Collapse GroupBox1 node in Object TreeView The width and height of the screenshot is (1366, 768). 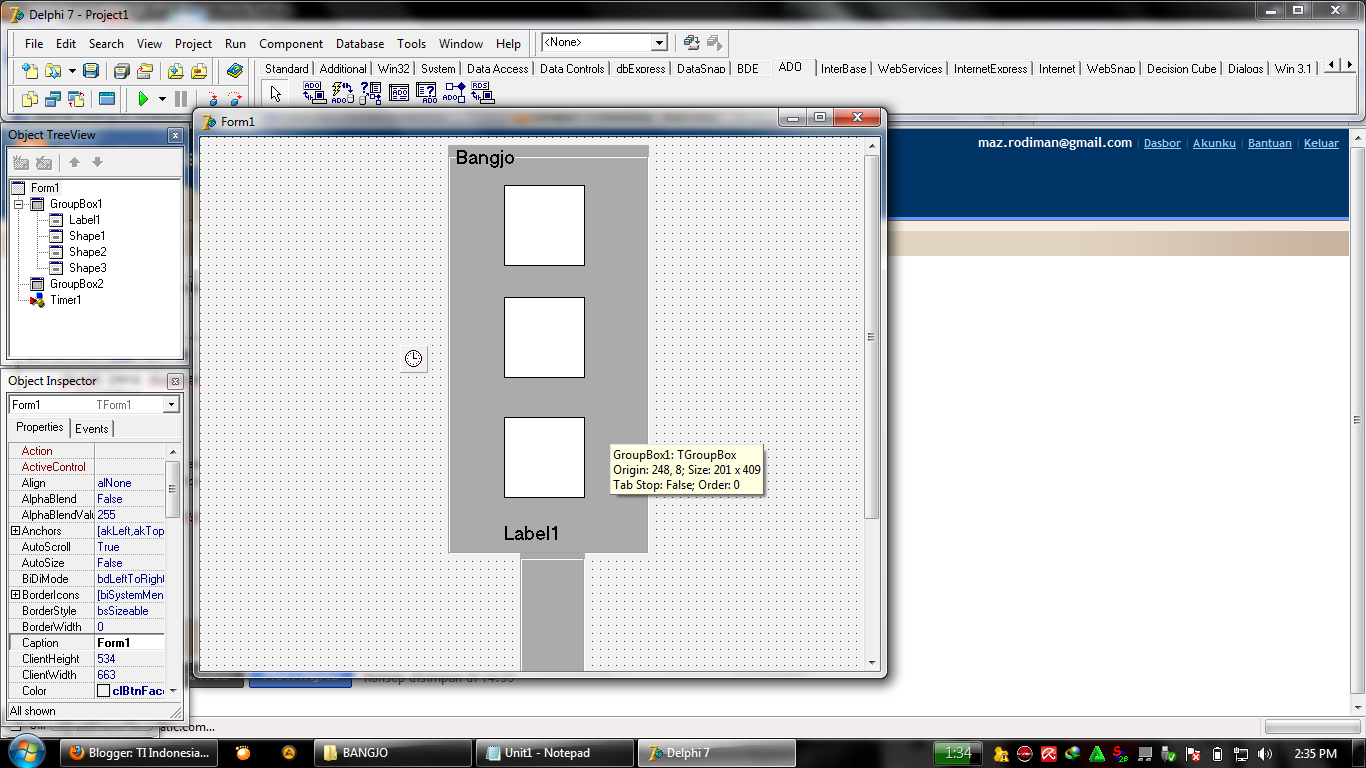coord(18,204)
